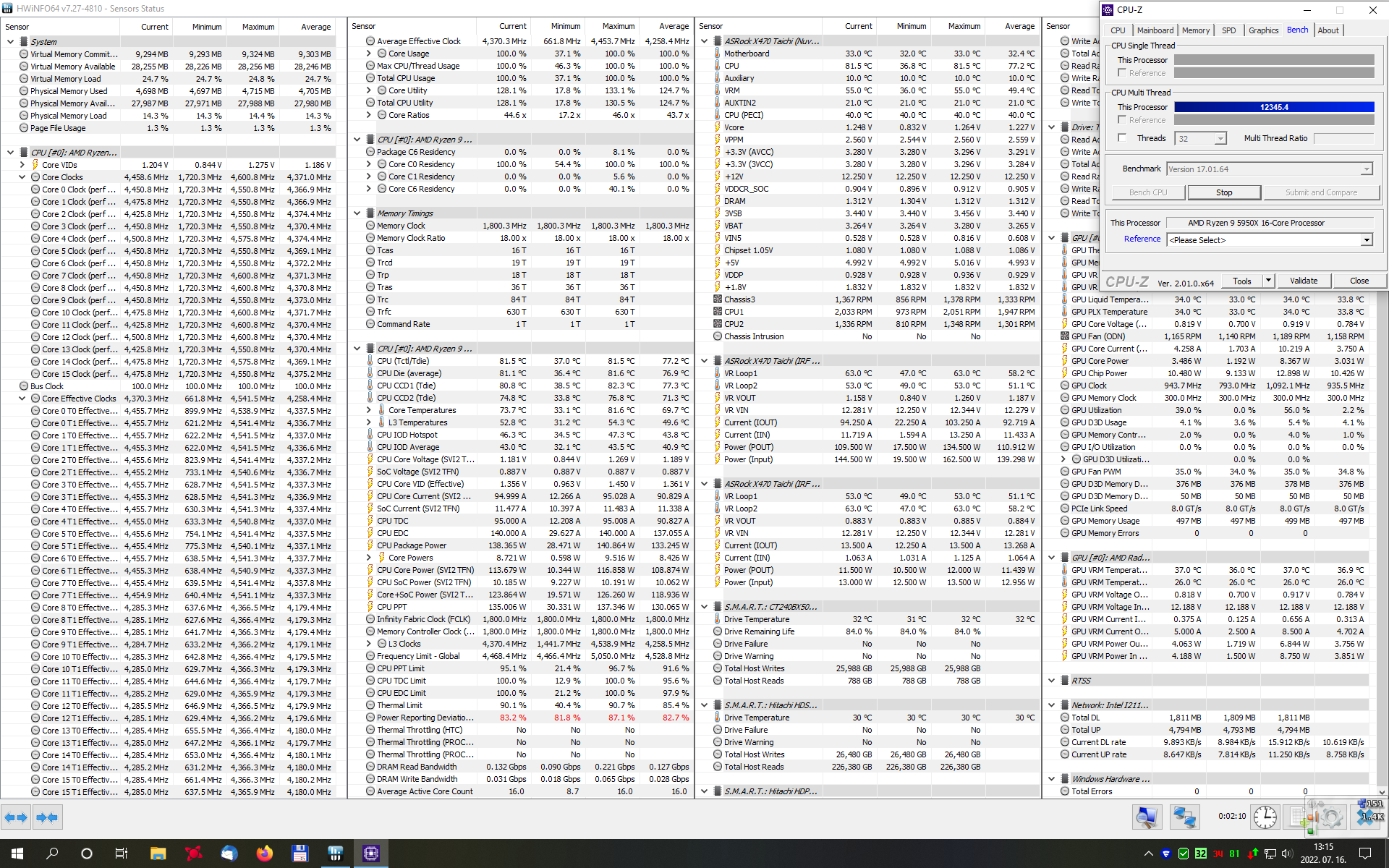
Task: Collapse the RTSS sensor group
Action: click(x=1052, y=681)
